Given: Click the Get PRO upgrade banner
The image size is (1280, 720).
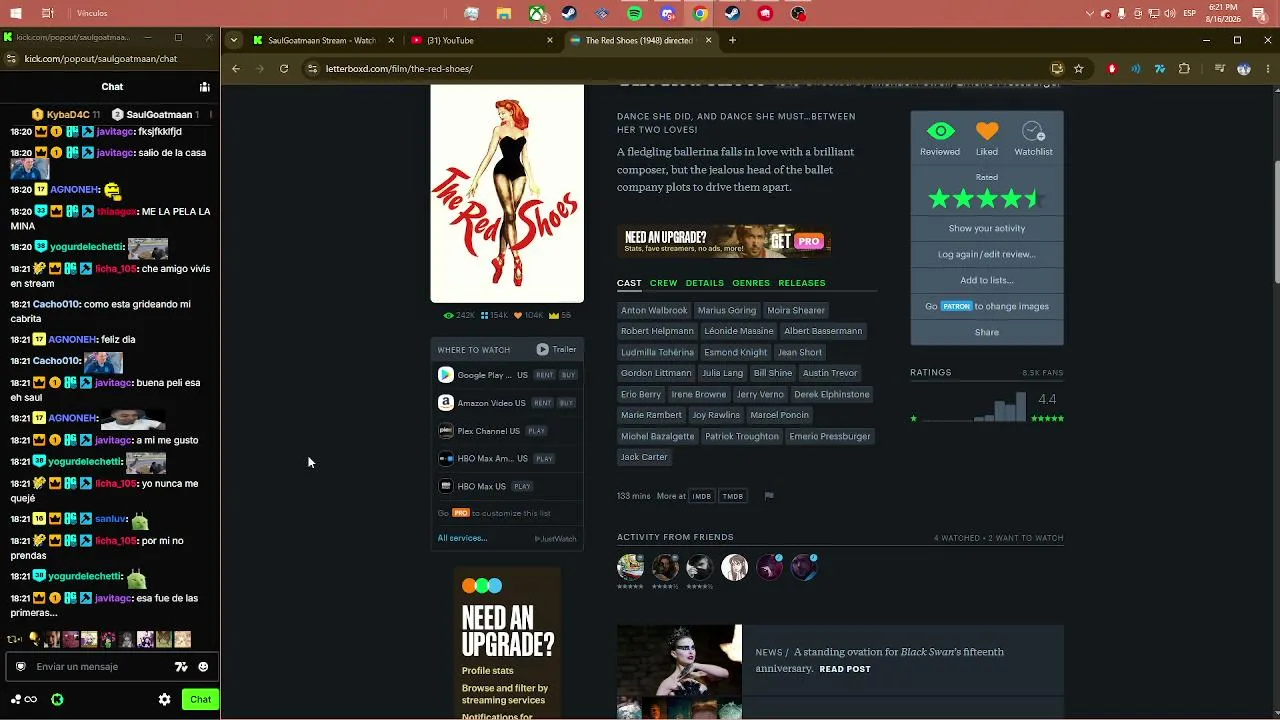Looking at the screenshot, I should (x=724, y=241).
